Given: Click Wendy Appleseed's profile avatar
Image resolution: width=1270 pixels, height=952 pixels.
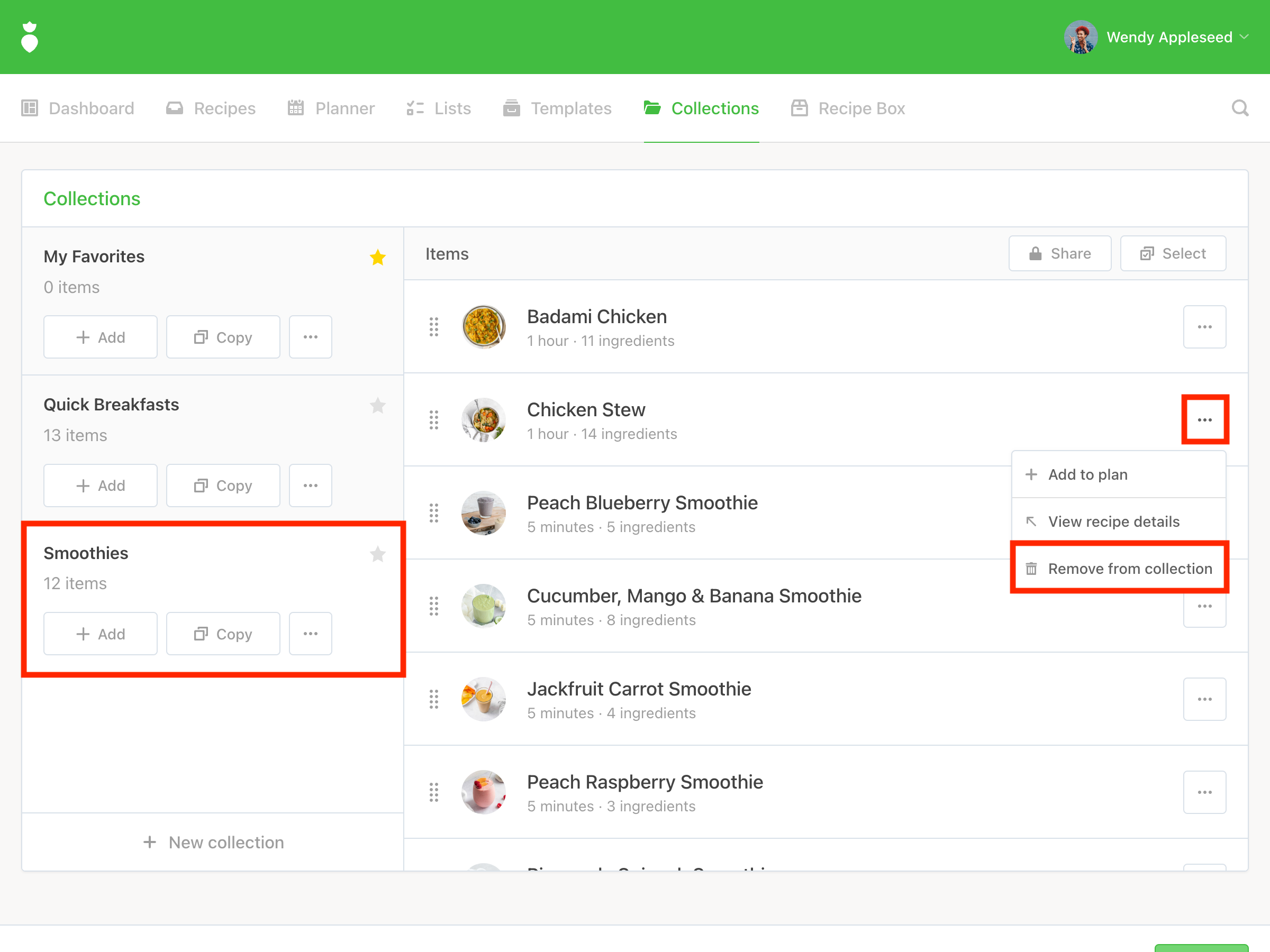Looking at the screenshot, I should pyautogui.click(x=1081, y=38).
